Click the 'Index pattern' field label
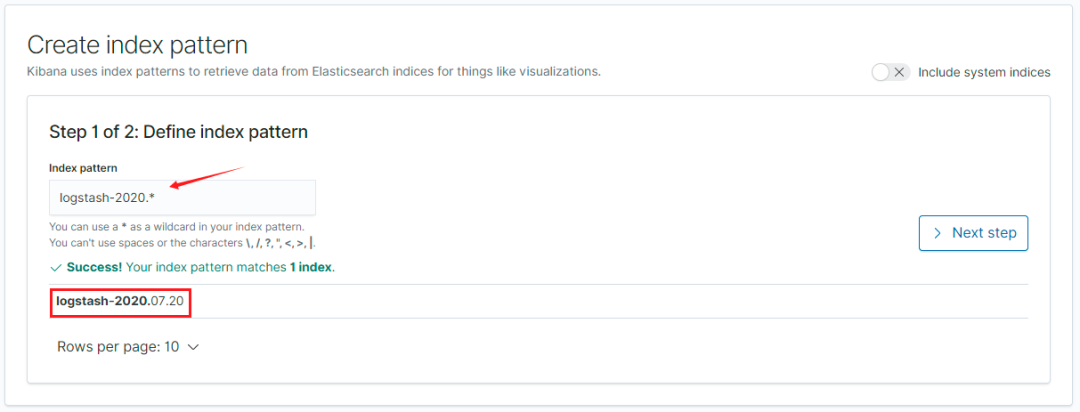The width and height of the screenshot is (1080, 412). pyautogui.click(x=83, y=168)
